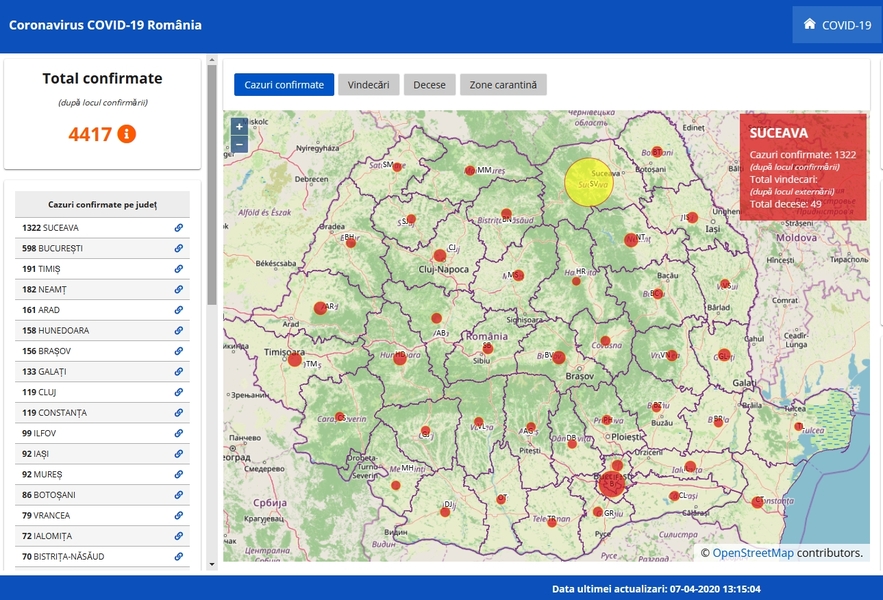
Task: Zoom in the map with plus button
Action: point(239,127)
